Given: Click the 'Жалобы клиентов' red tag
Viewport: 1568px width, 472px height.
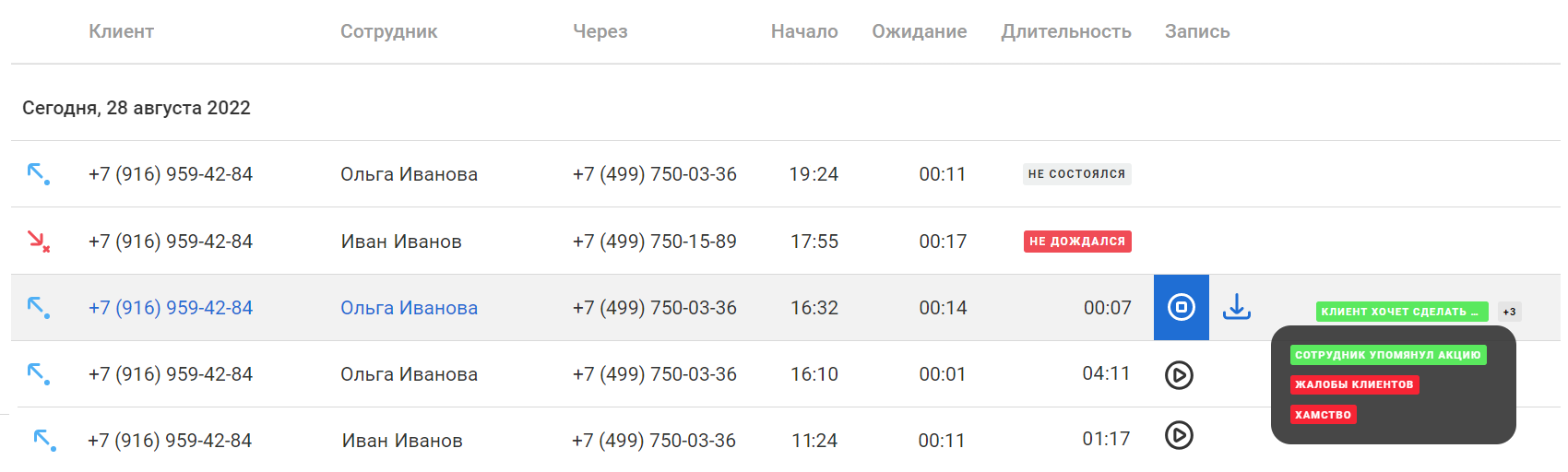Looking at the screenshot, I should (1354, 384).
